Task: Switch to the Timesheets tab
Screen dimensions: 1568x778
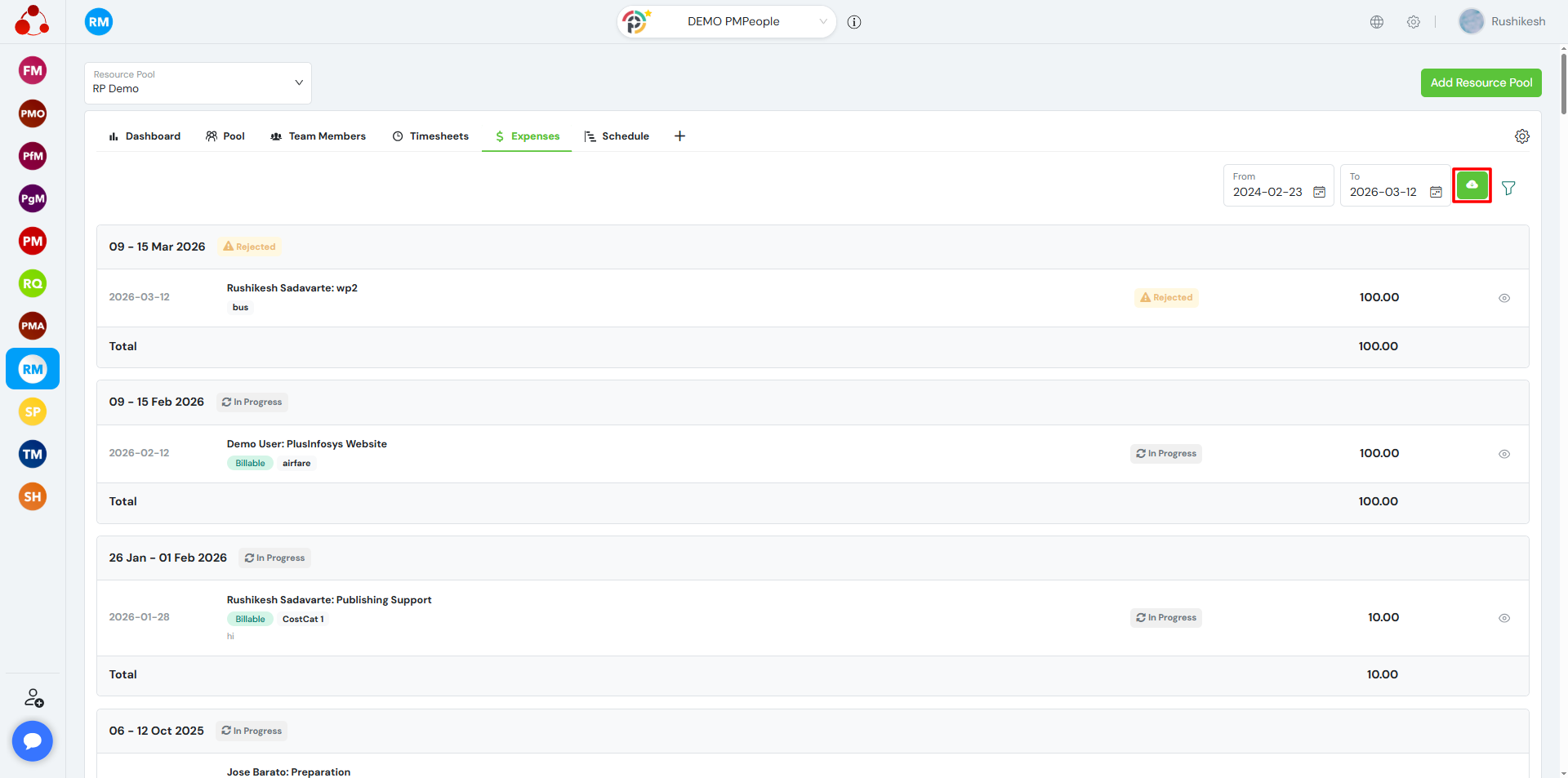Action: [x=430, y=136]
